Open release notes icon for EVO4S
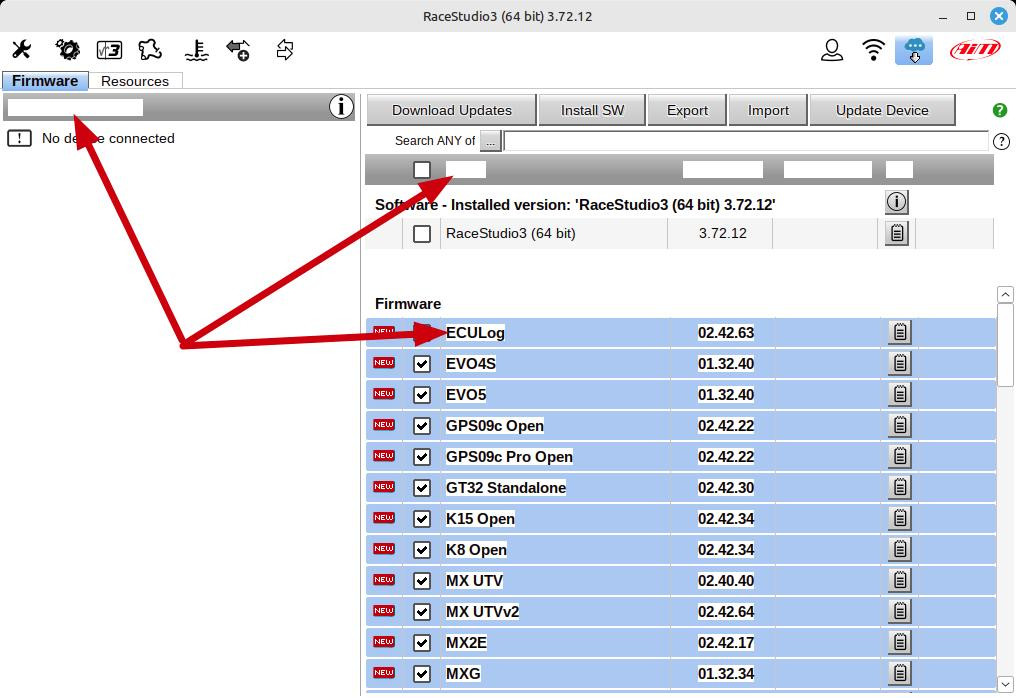 [900, 363]
